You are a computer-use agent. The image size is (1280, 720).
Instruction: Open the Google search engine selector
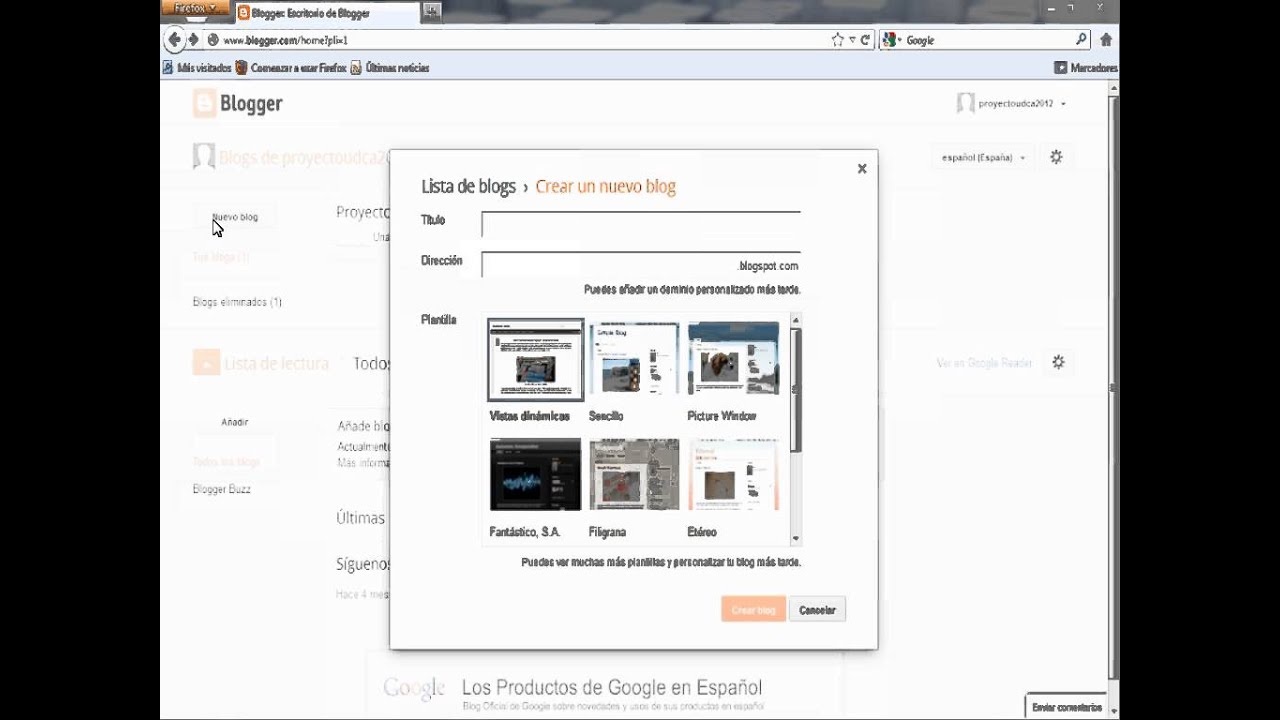click(x=890, y=40)
